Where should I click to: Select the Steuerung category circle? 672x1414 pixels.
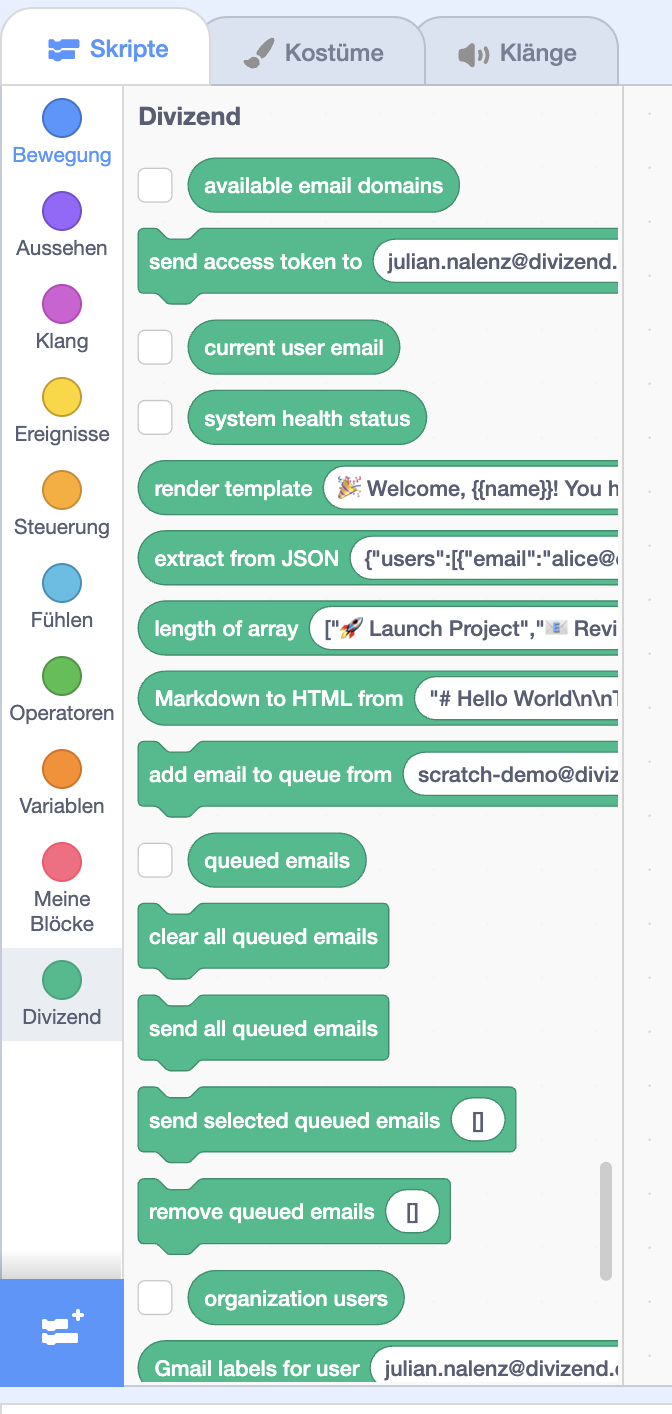point(62,490)
